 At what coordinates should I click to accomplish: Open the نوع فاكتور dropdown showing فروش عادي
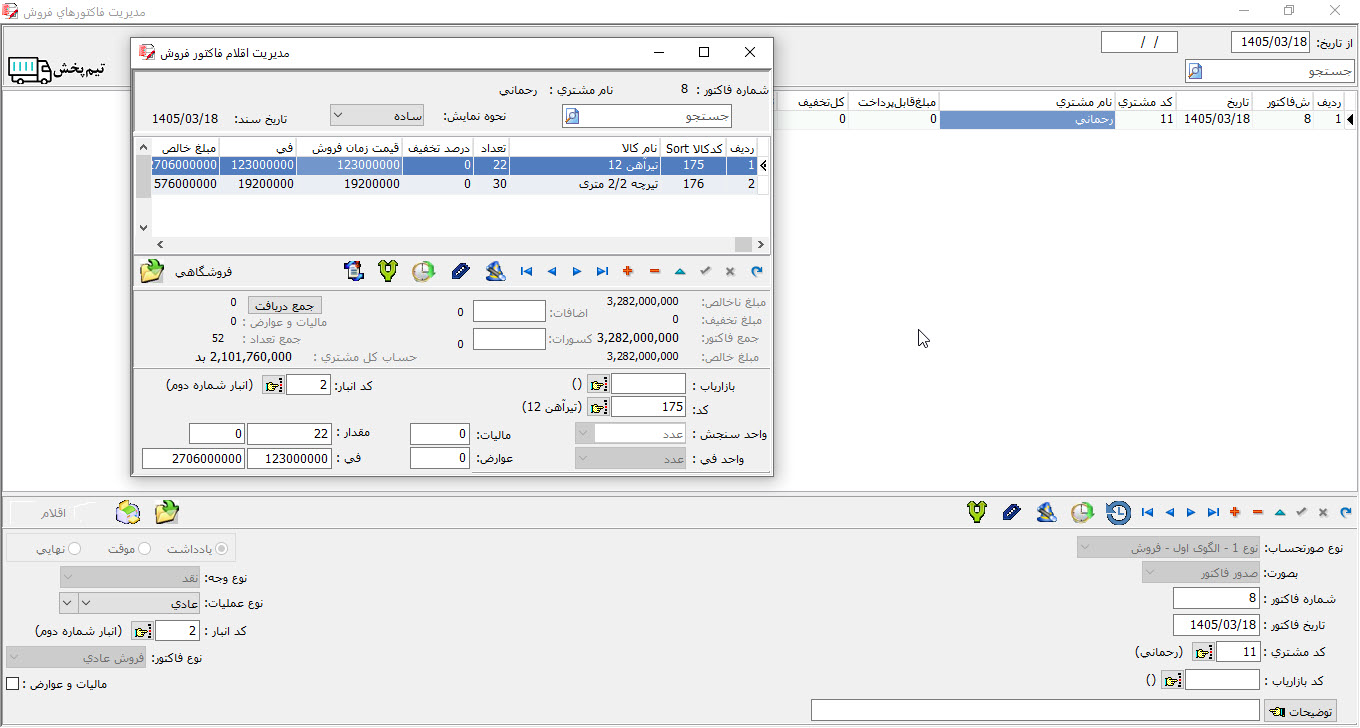(x=76, y=657)
